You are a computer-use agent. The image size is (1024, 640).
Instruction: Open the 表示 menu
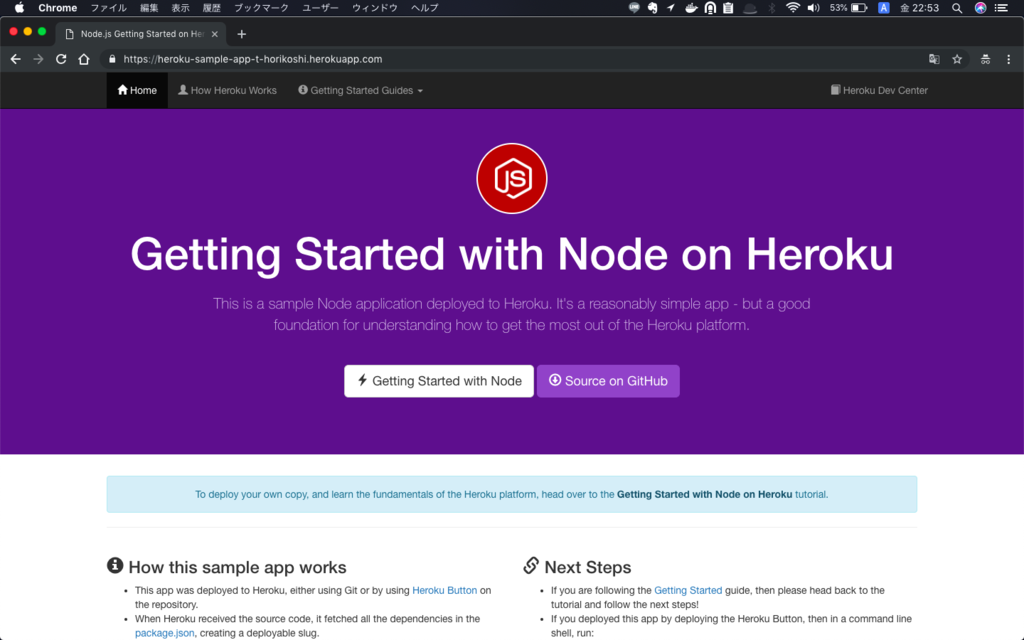(x=180, y=8)
